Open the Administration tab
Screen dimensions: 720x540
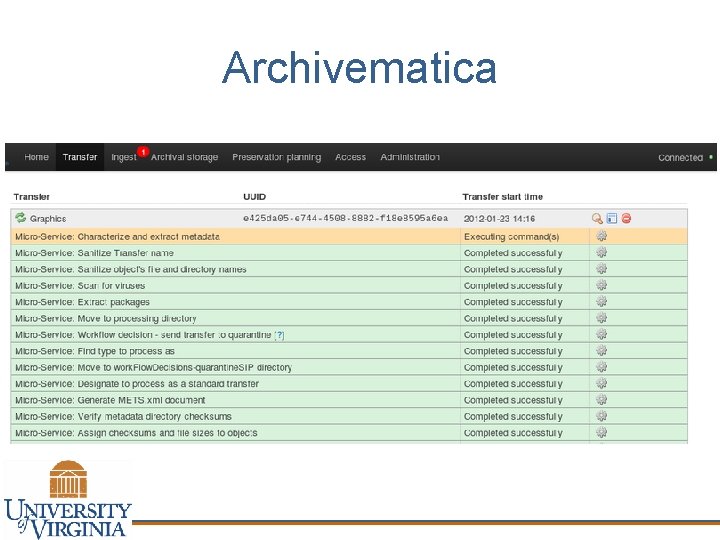tap(410, 157)
